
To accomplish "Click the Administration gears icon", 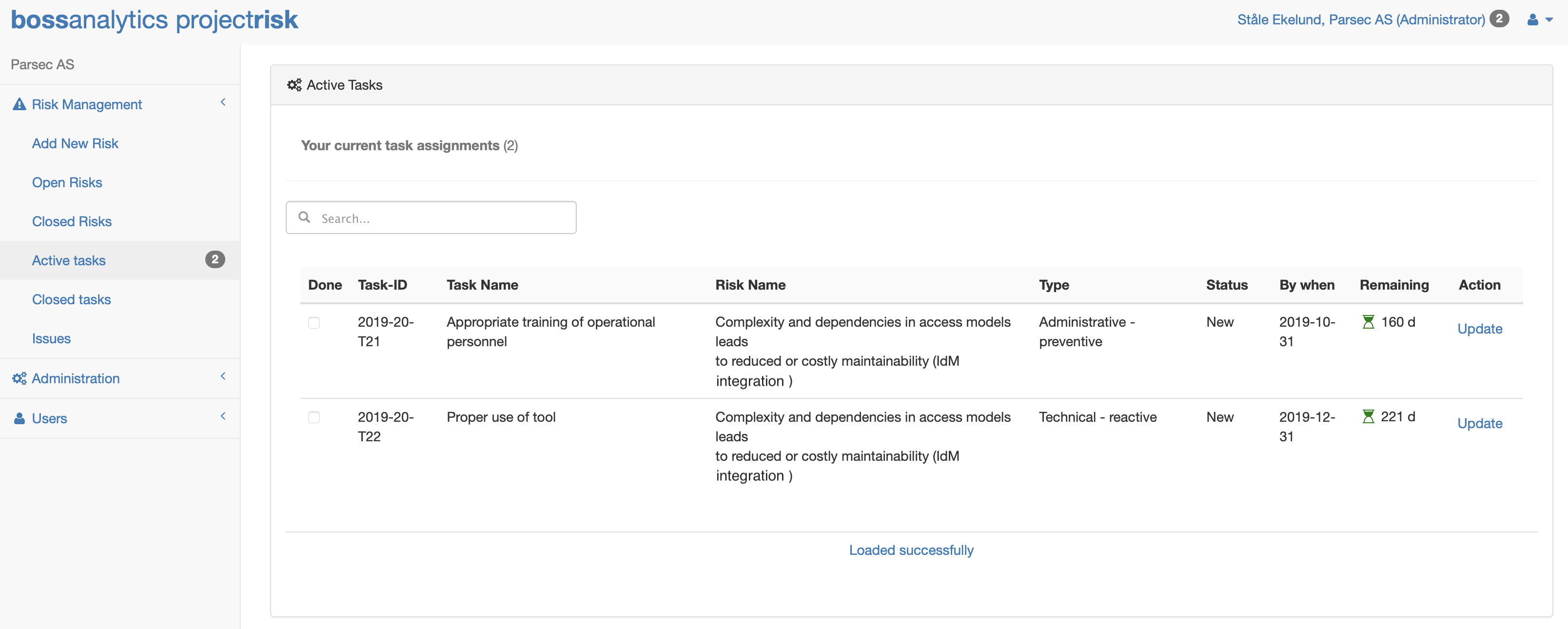I will click(20, 378).
